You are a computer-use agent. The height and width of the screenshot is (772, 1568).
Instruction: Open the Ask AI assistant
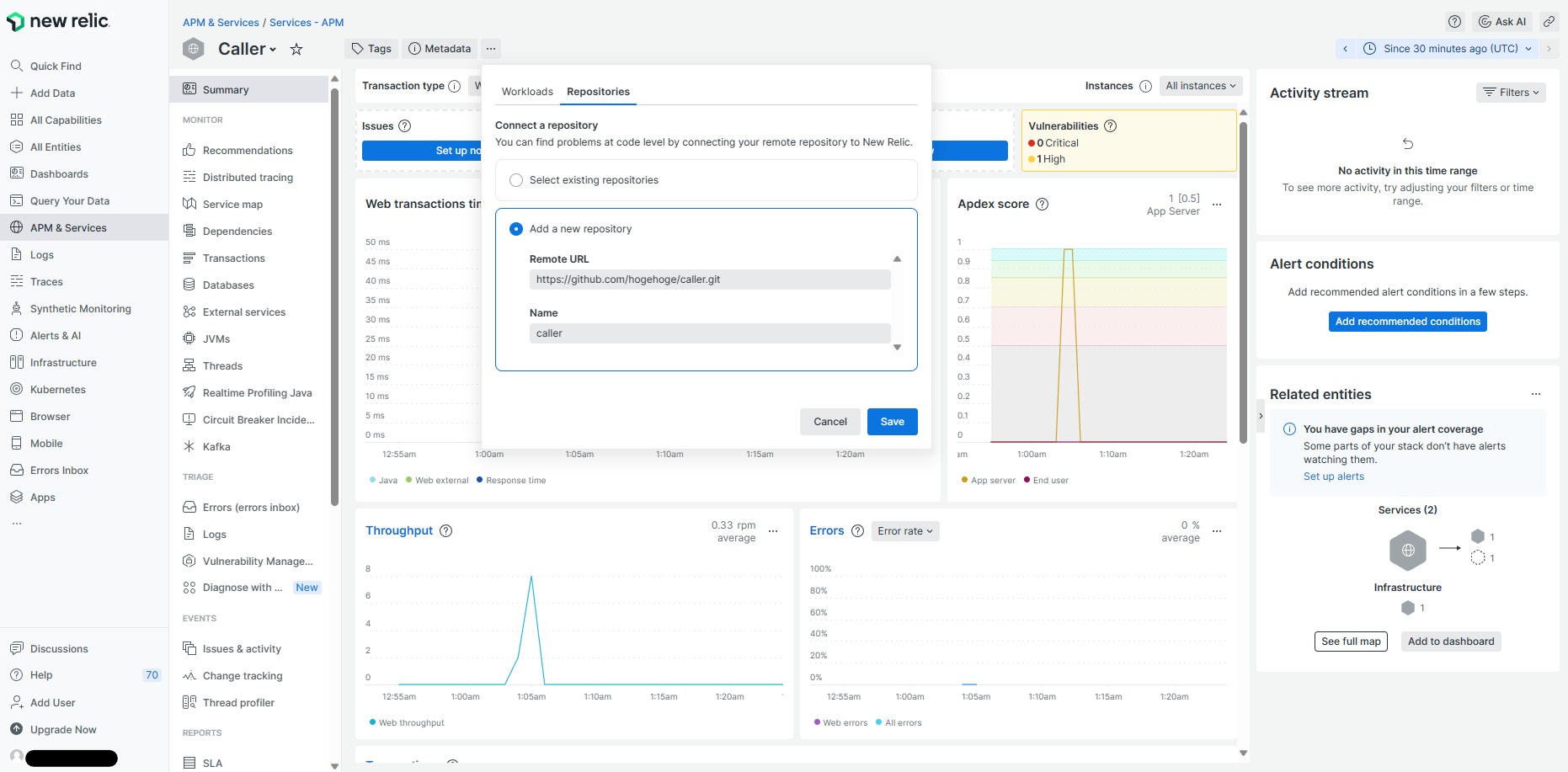coord(1502,21)
